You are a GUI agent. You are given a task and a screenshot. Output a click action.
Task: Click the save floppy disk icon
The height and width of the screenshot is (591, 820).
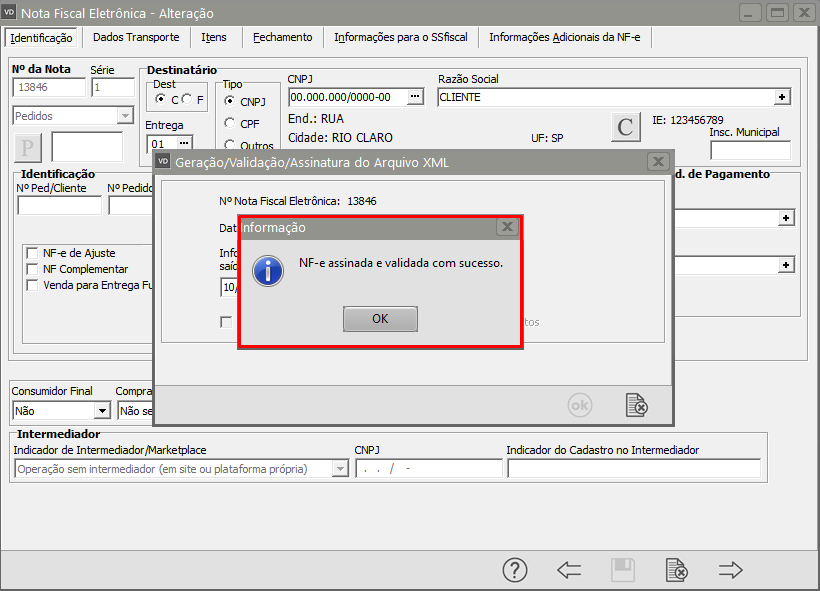click(623, 570)
